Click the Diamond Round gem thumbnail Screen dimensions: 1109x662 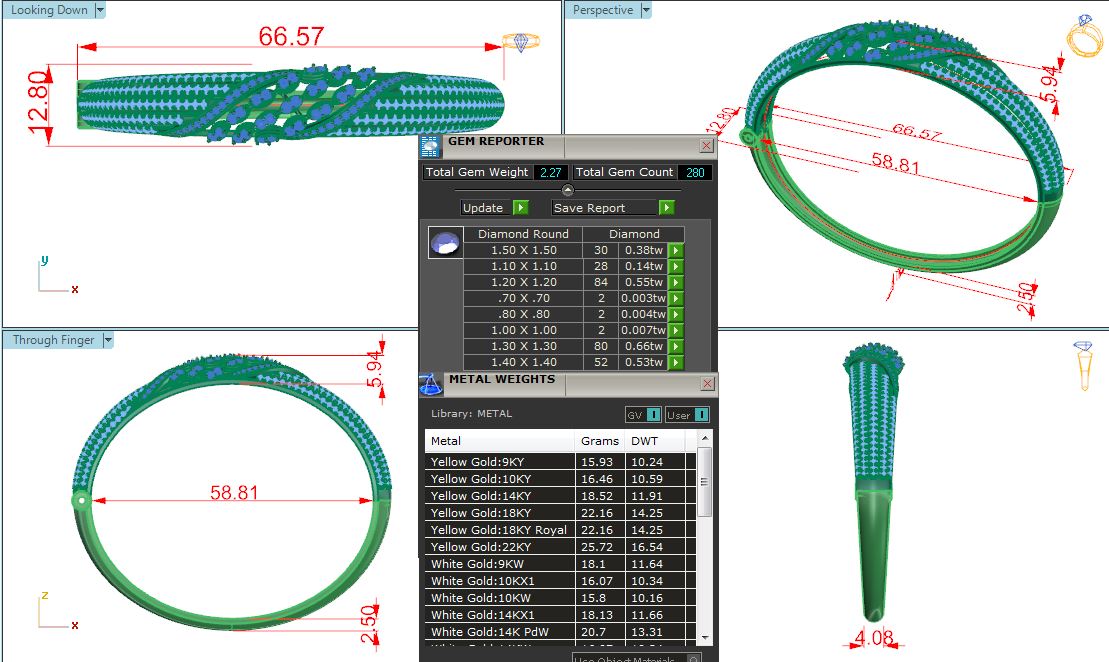tap(444, 243)
